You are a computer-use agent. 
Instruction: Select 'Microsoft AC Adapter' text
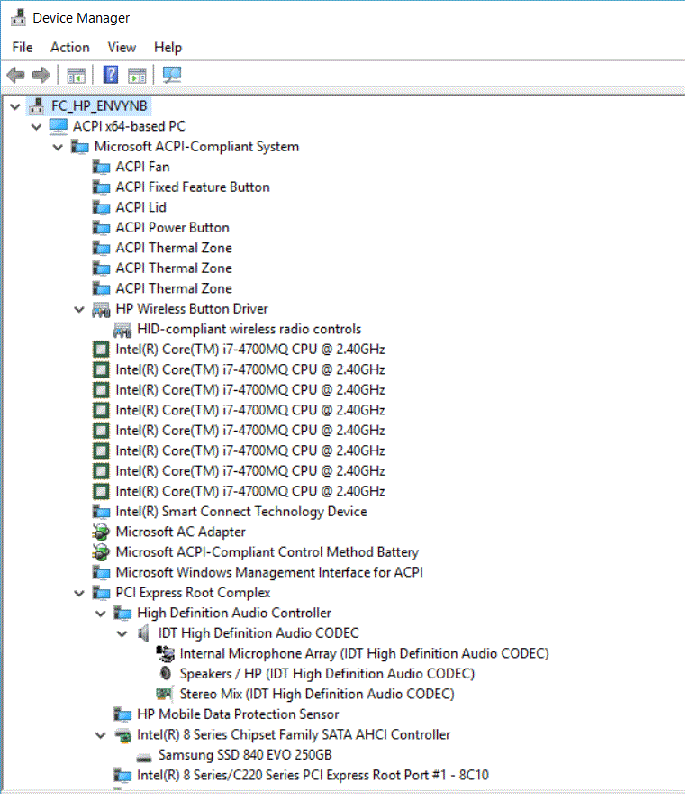pos(181,532)
